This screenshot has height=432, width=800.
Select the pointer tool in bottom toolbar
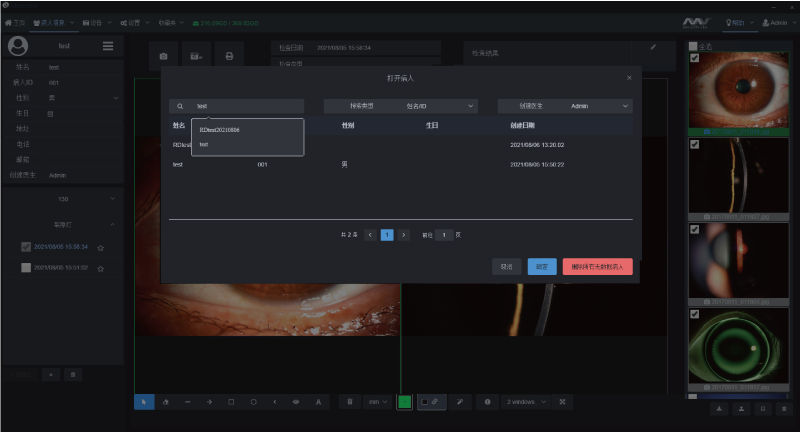point(144,402)
